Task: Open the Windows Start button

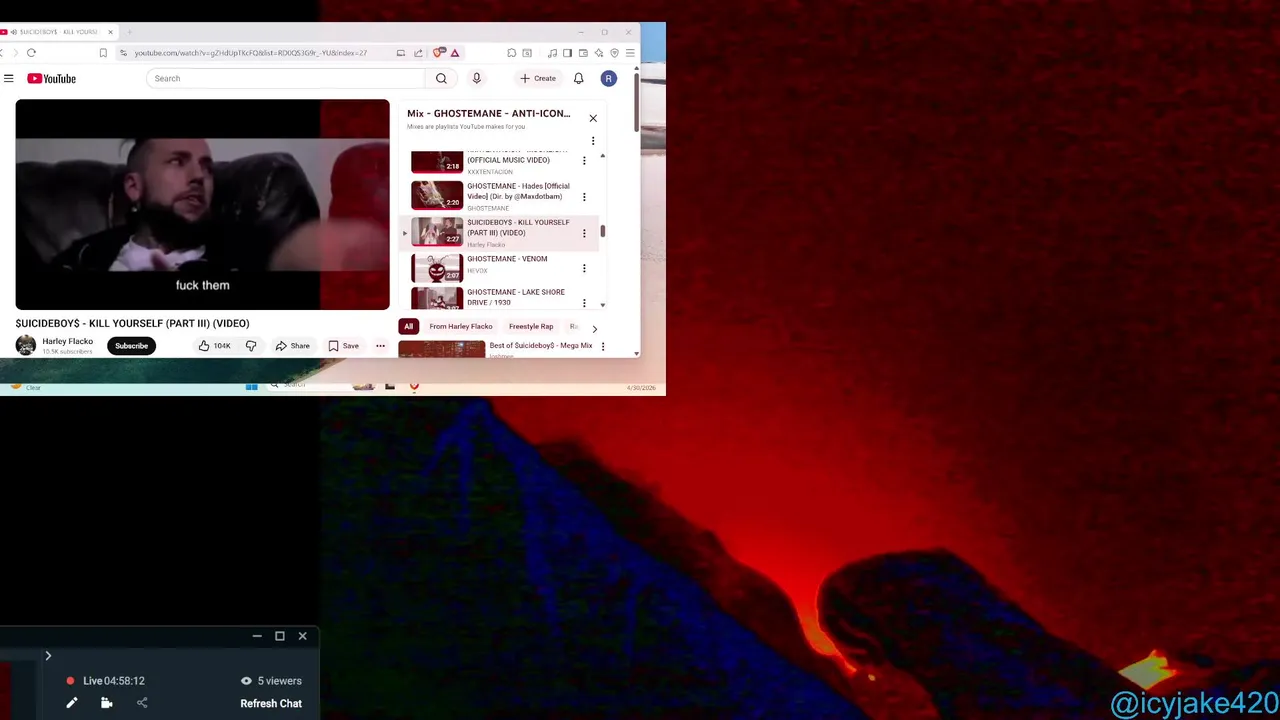Action: 251,386
